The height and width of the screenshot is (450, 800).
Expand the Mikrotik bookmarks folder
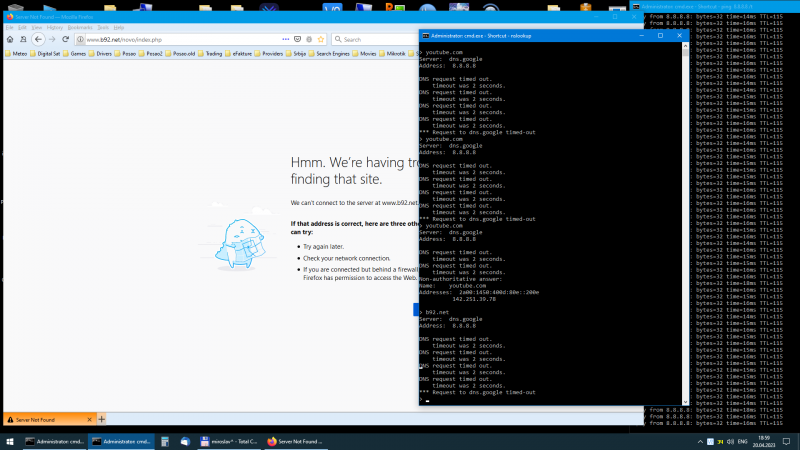[x=392, y=54]
